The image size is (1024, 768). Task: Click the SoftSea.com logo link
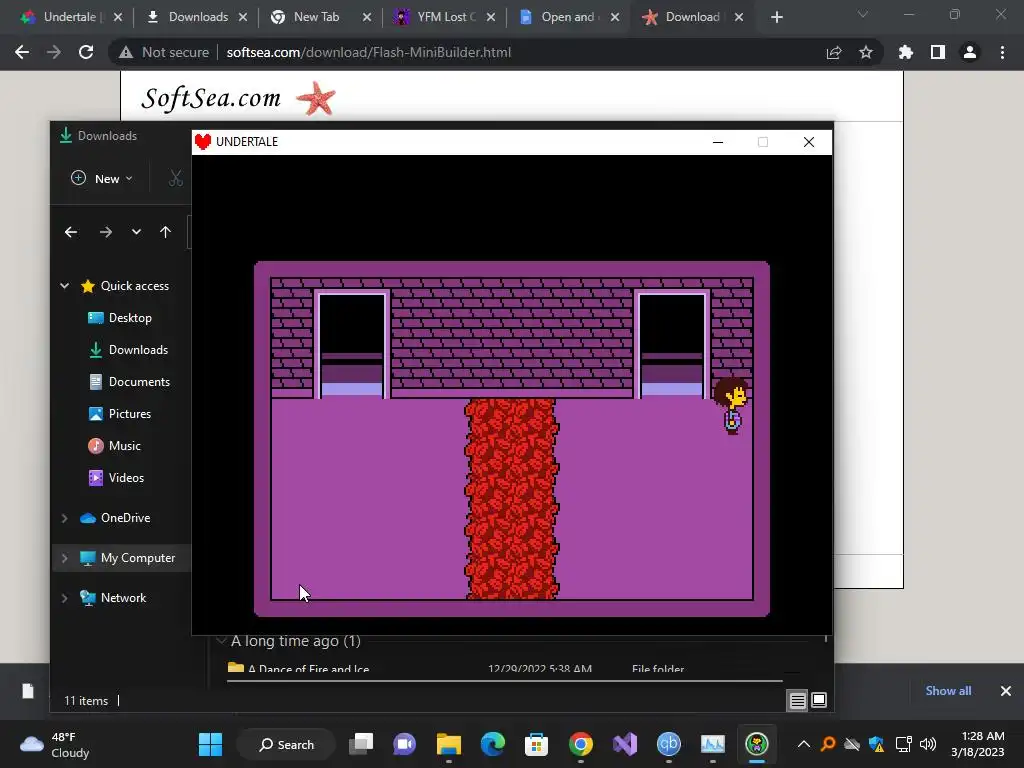pyautogui.click(x=238, y=98)
